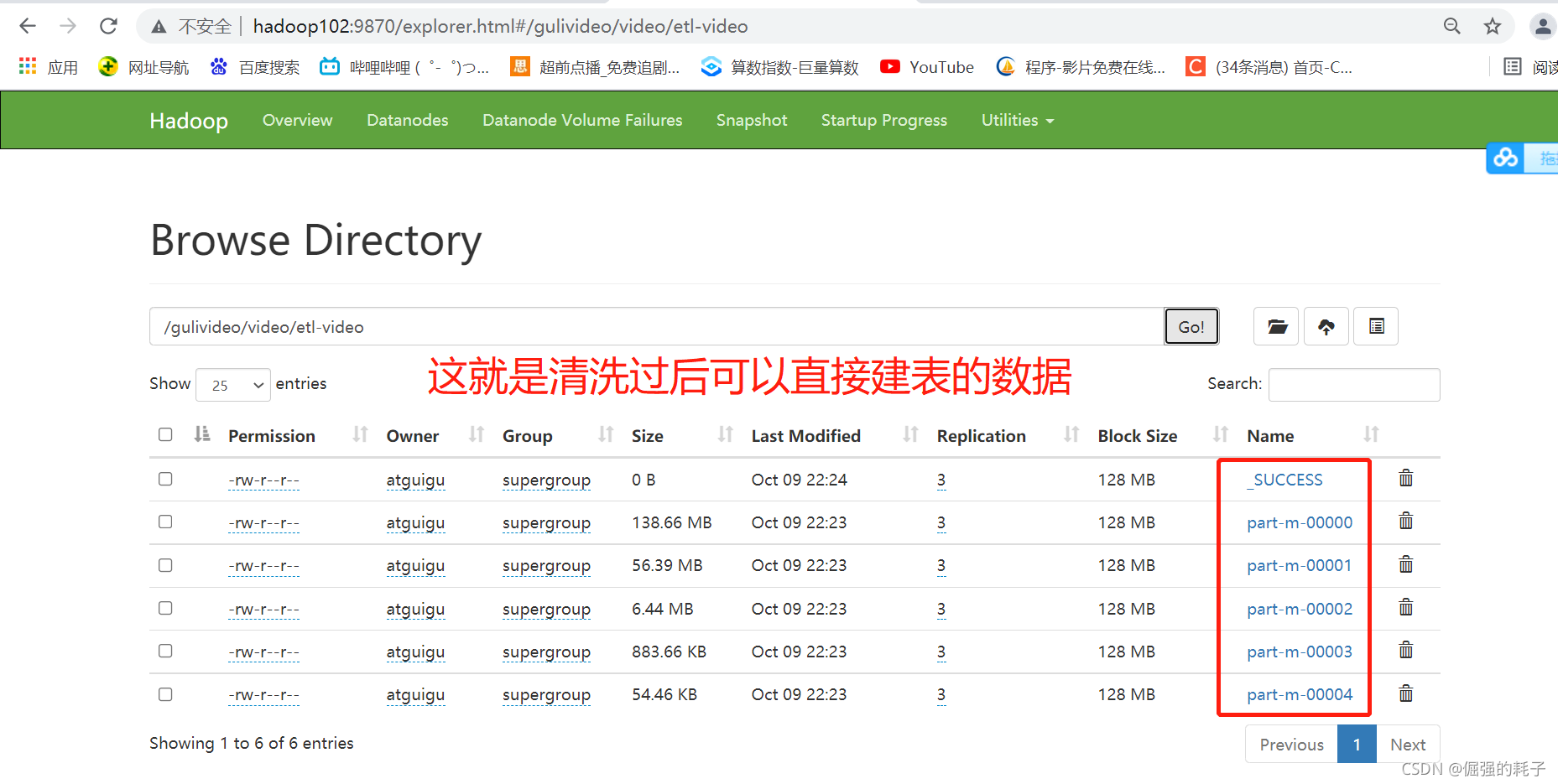Open the part-m-00000 file link

1300,522
